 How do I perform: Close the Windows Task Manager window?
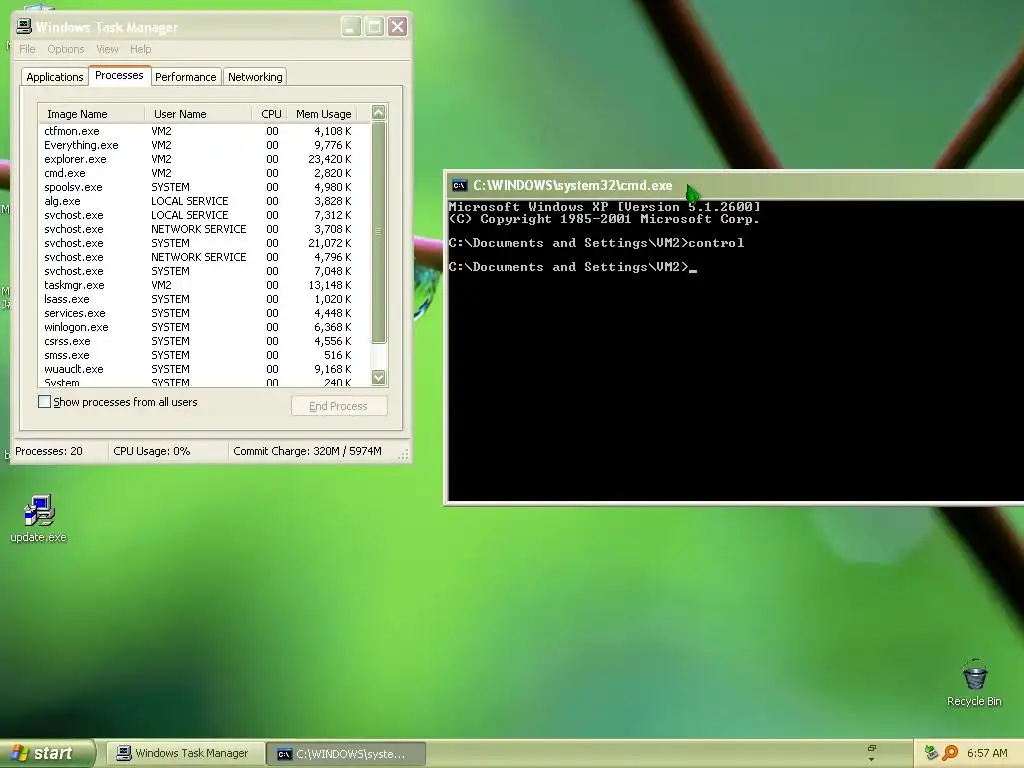click(398, 27)
